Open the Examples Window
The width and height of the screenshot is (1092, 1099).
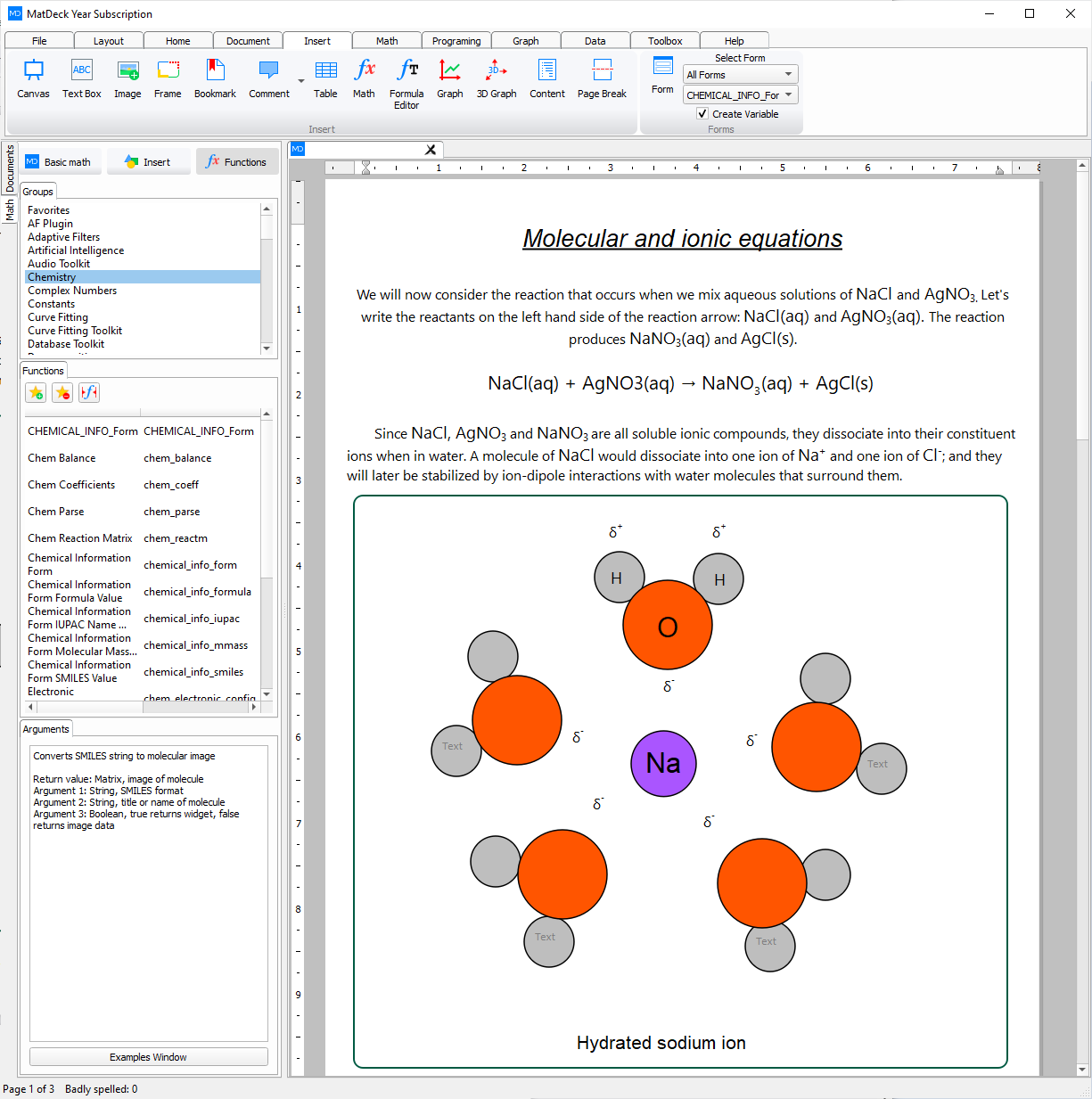pyautogui.click(x=149, y=1057)
